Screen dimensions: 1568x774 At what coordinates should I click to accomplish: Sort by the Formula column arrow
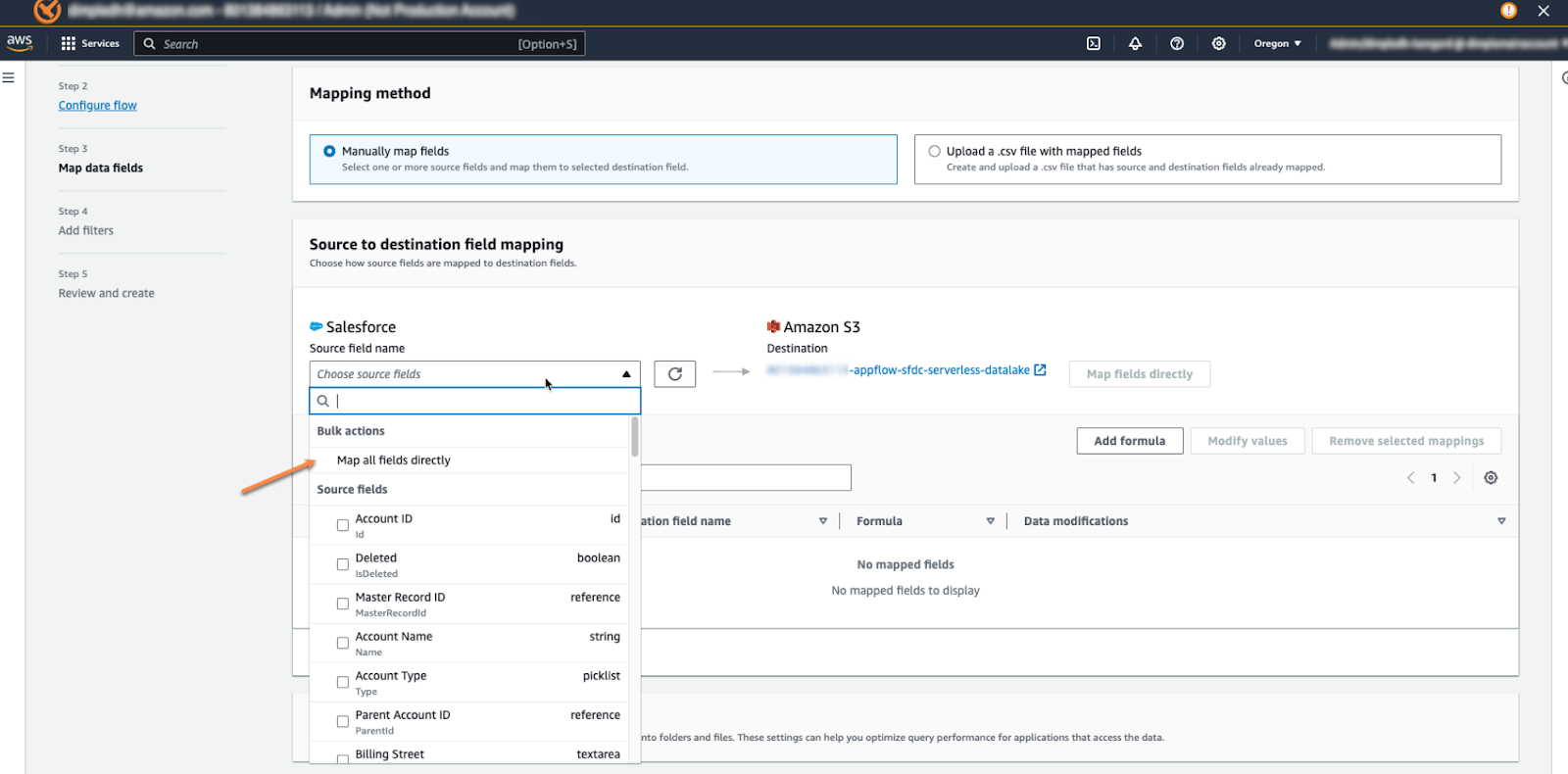pos(990,521)
